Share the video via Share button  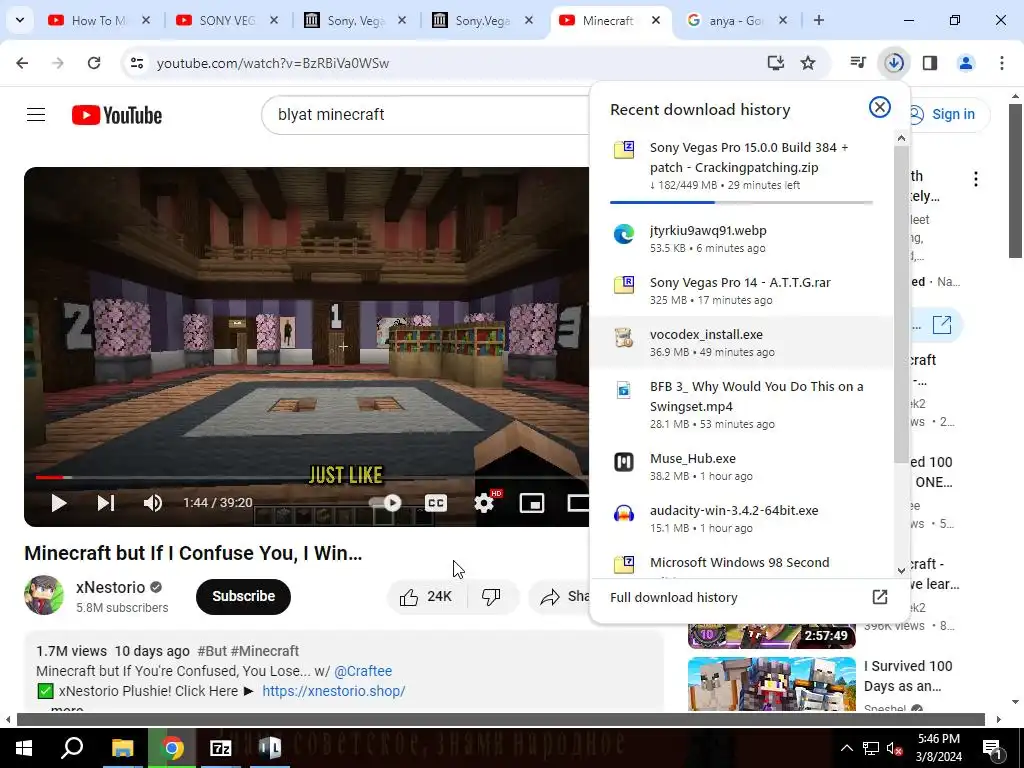560,596
